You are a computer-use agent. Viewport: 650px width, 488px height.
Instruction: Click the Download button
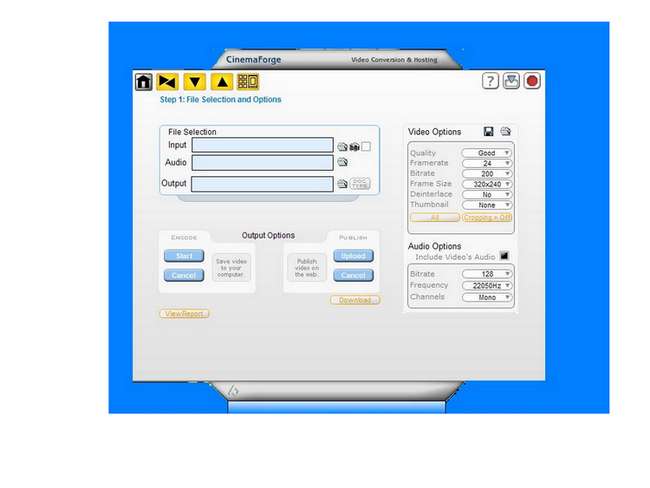(355, 300)
